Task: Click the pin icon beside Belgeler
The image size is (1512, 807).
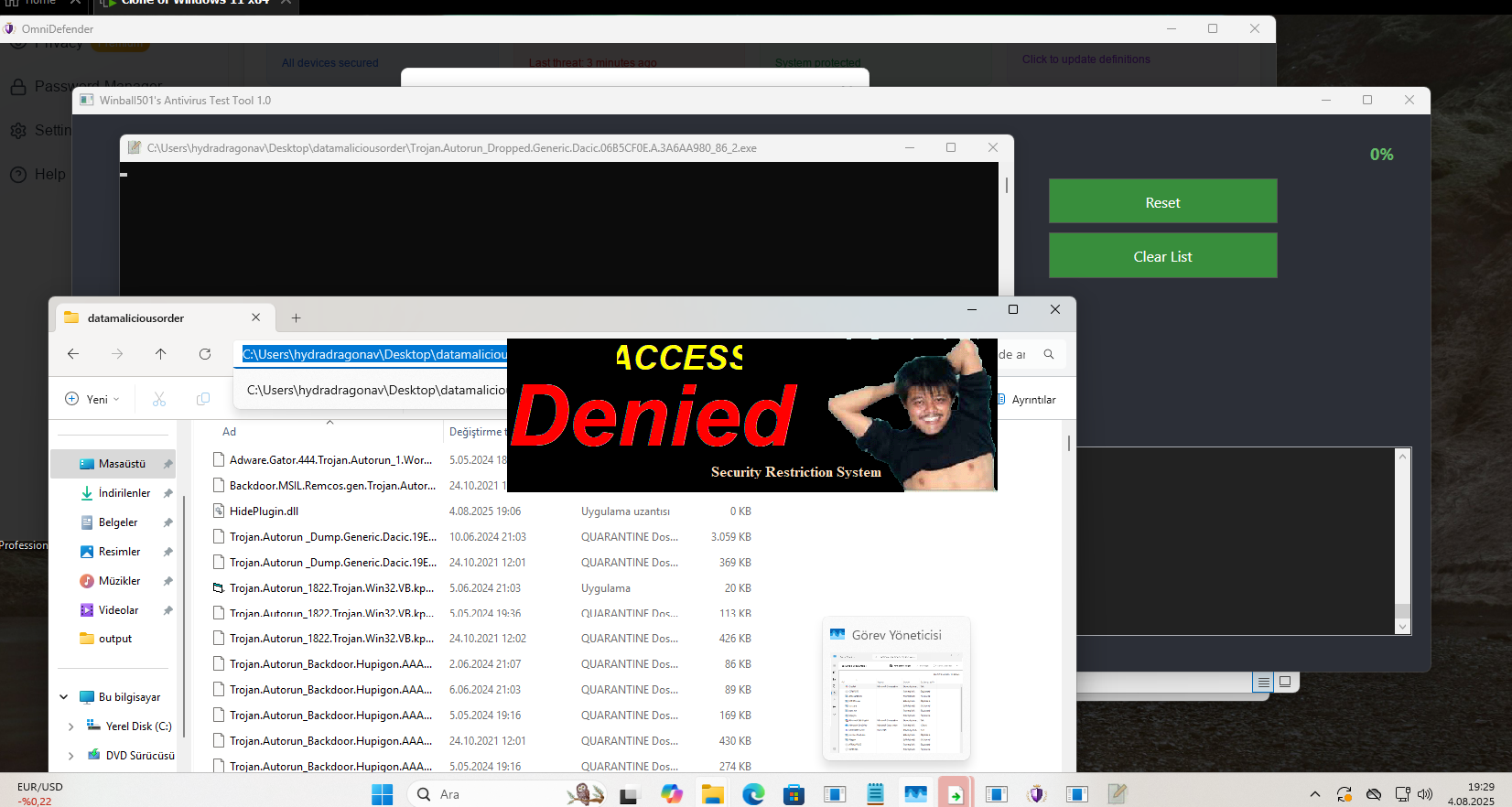Action: [x=167, y=522]
